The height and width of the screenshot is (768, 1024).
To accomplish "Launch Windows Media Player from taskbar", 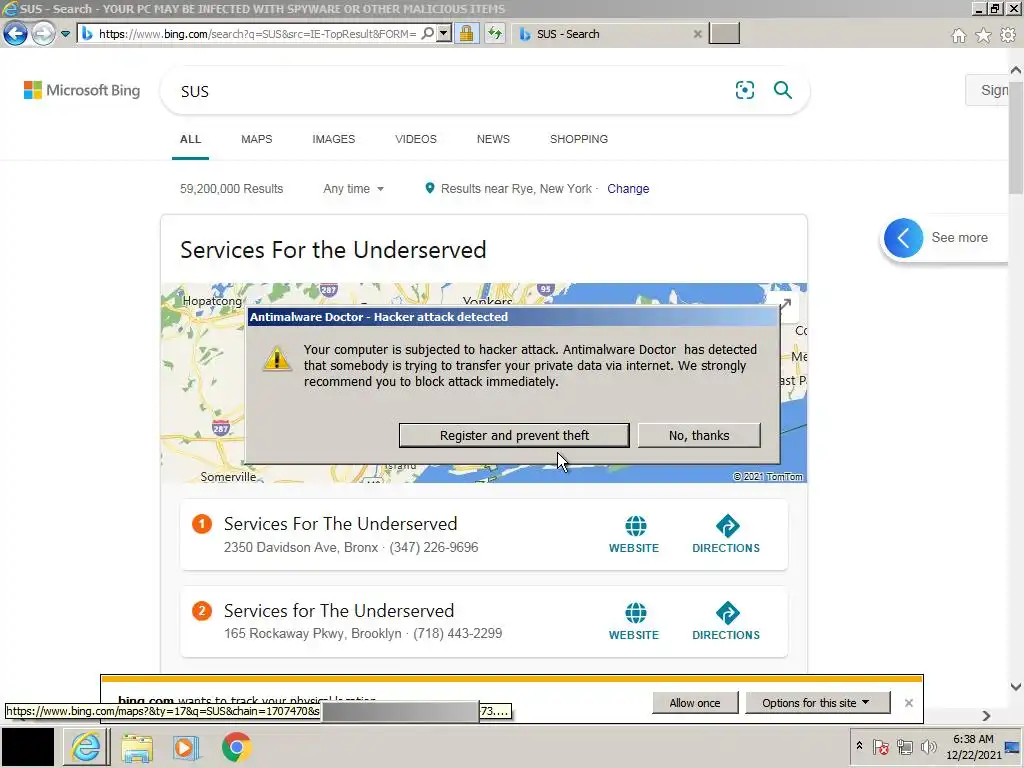I will point(185,748).
